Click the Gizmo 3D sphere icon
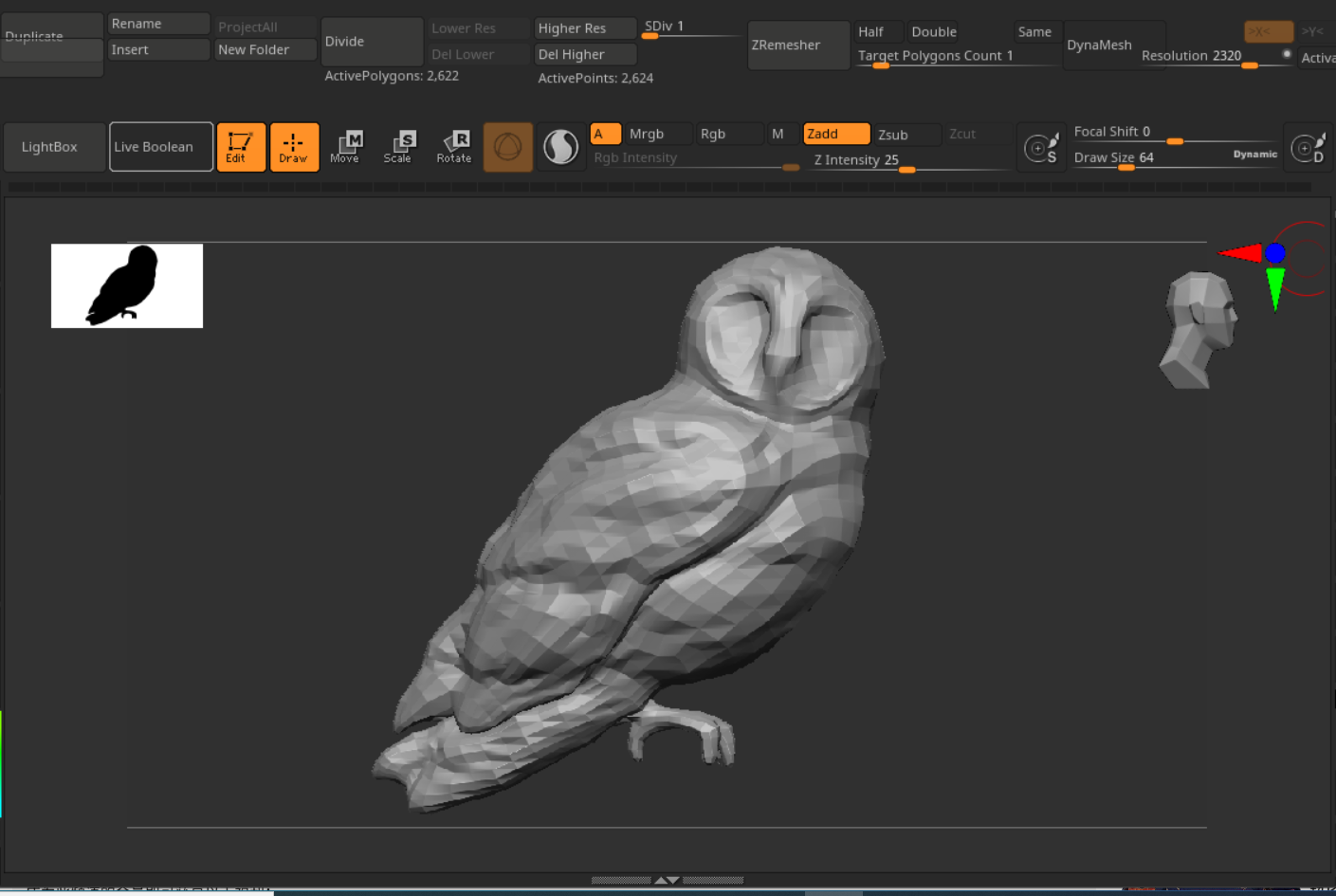1336x896 pixels. pyautogui.click(x=507, y=147)
